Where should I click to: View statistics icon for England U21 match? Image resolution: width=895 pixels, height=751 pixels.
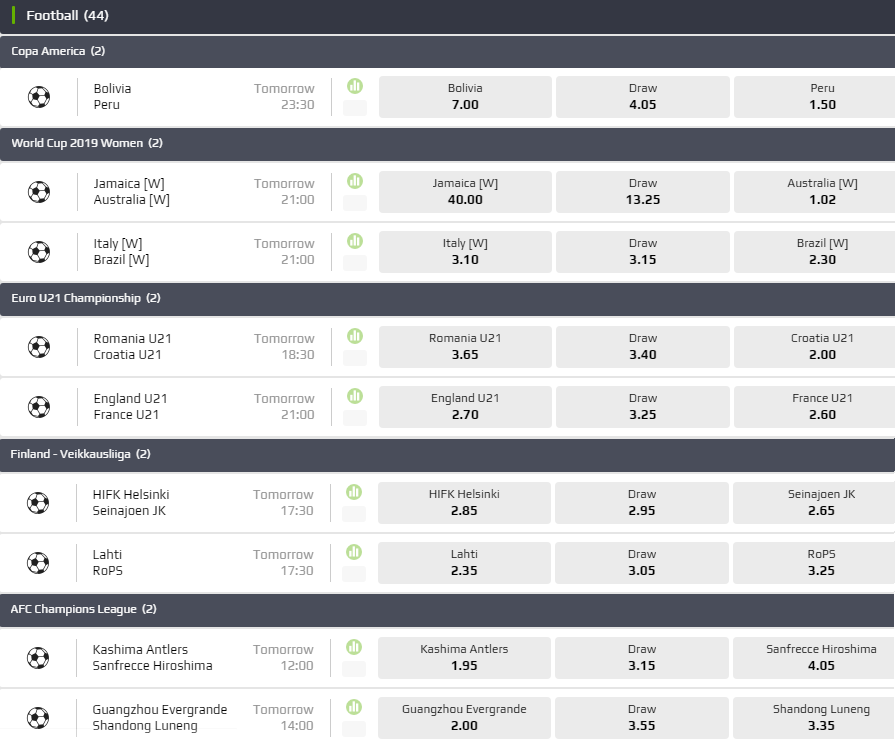(x=355, y=397)
